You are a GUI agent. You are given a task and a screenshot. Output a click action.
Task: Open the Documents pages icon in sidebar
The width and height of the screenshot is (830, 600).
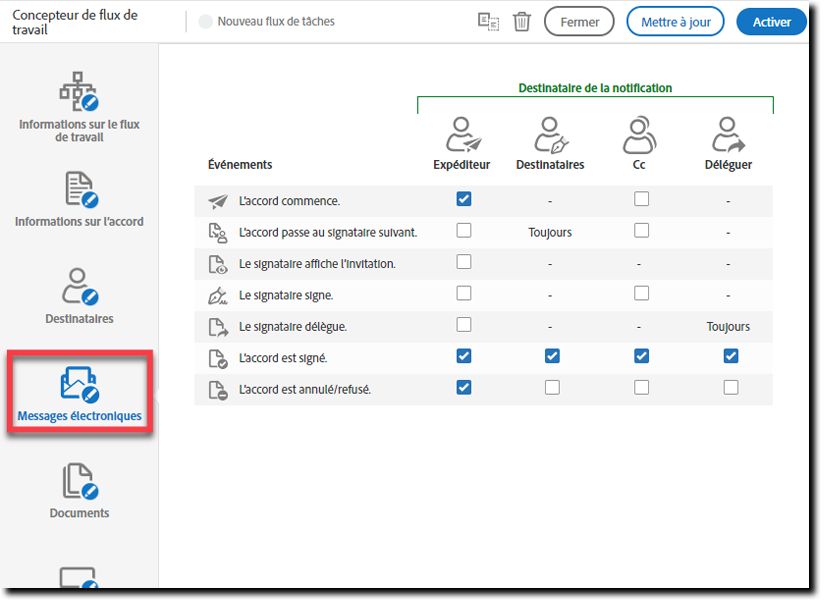coord(80,481)
